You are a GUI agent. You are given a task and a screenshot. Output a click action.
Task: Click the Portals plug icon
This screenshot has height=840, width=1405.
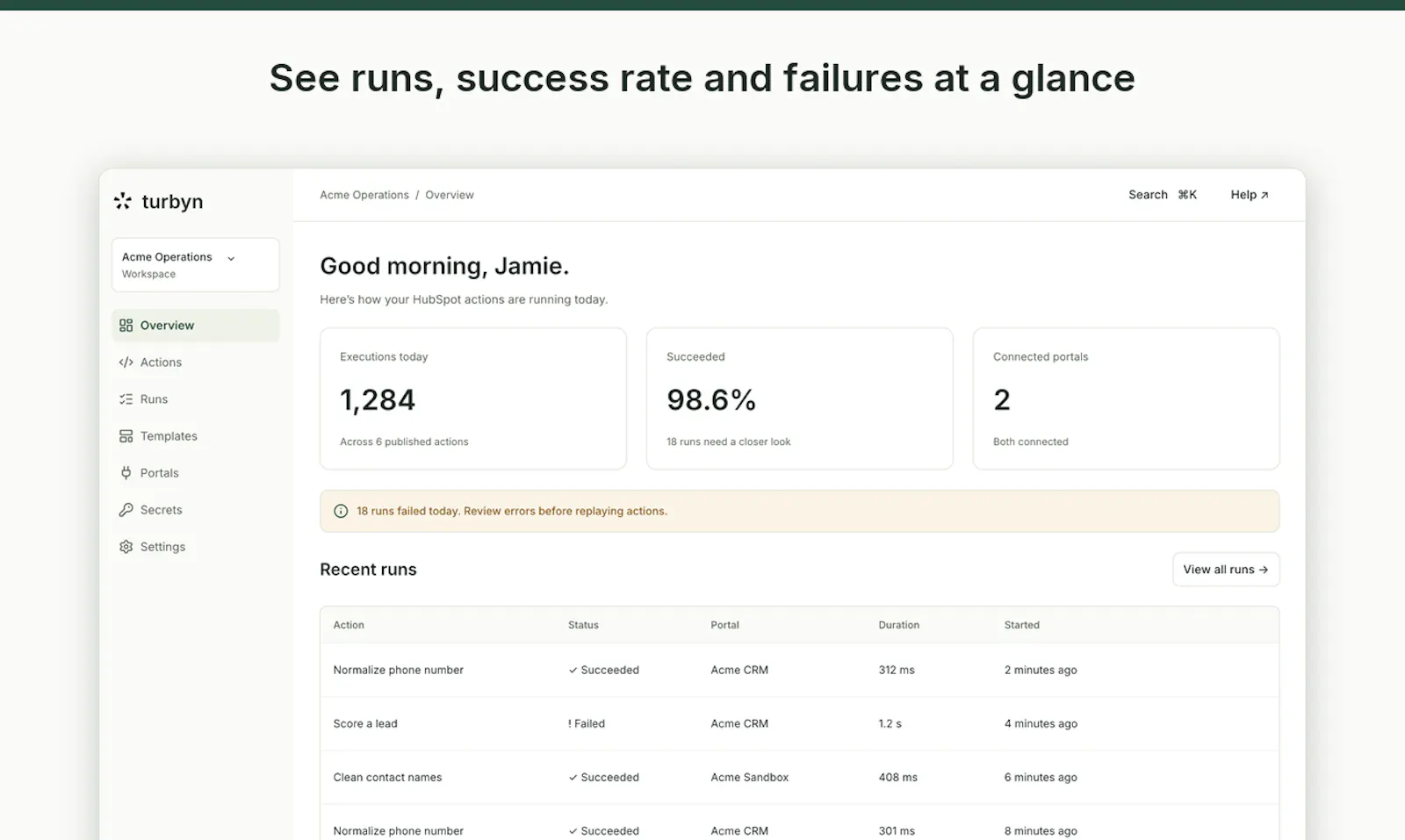(126, 473)
